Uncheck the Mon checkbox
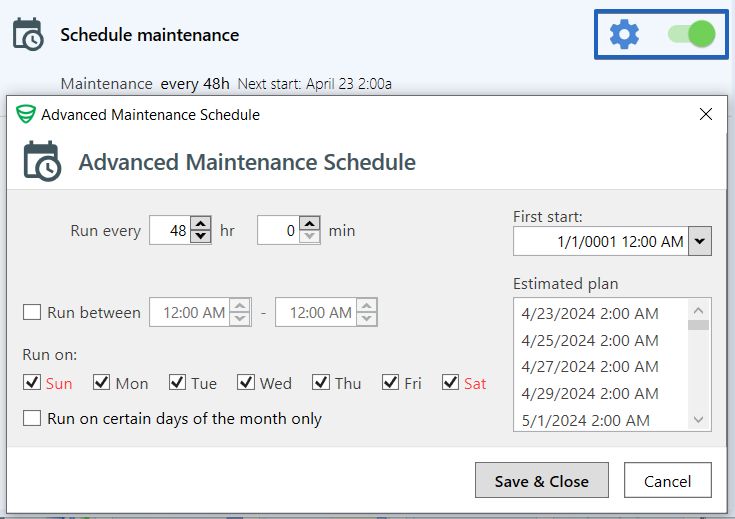735x519 pixels. (x=101, y=382)
